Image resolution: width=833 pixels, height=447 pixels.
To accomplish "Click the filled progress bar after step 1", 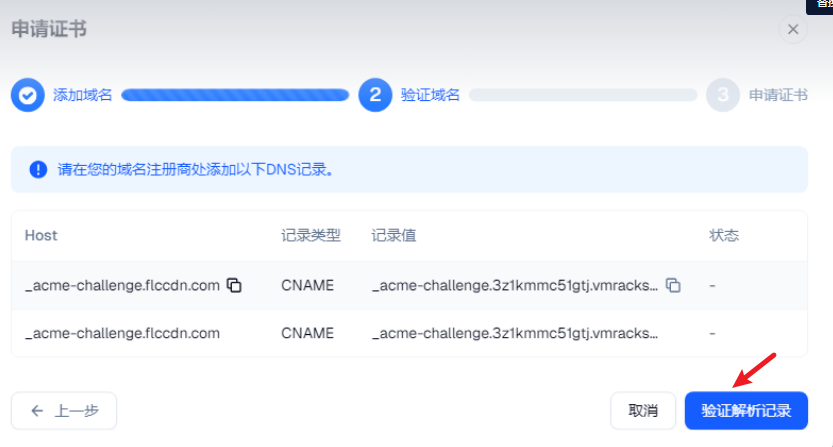I will click(x=235, y=95).
